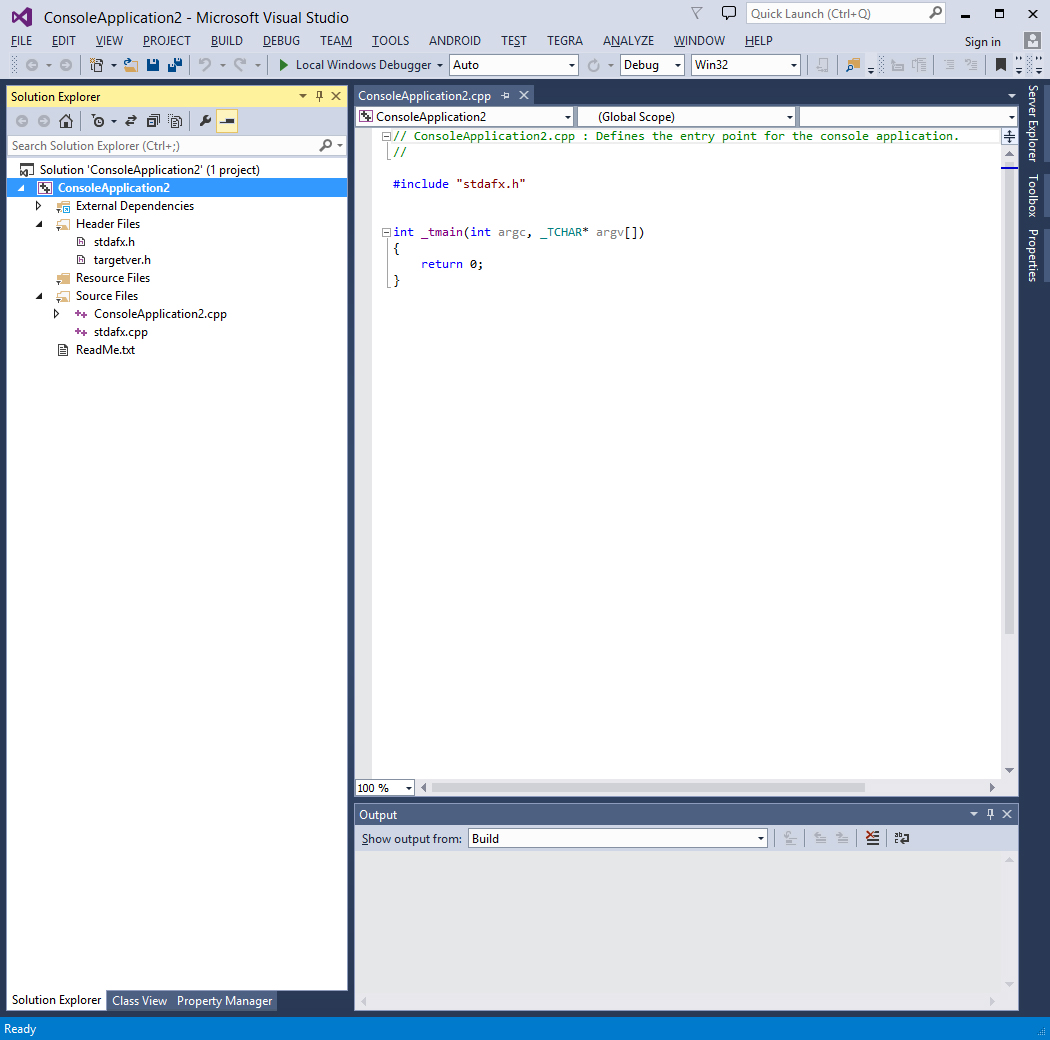Open the Properties side tab
This screenshot has width=1050, height=1040.
pos(1033,255)
